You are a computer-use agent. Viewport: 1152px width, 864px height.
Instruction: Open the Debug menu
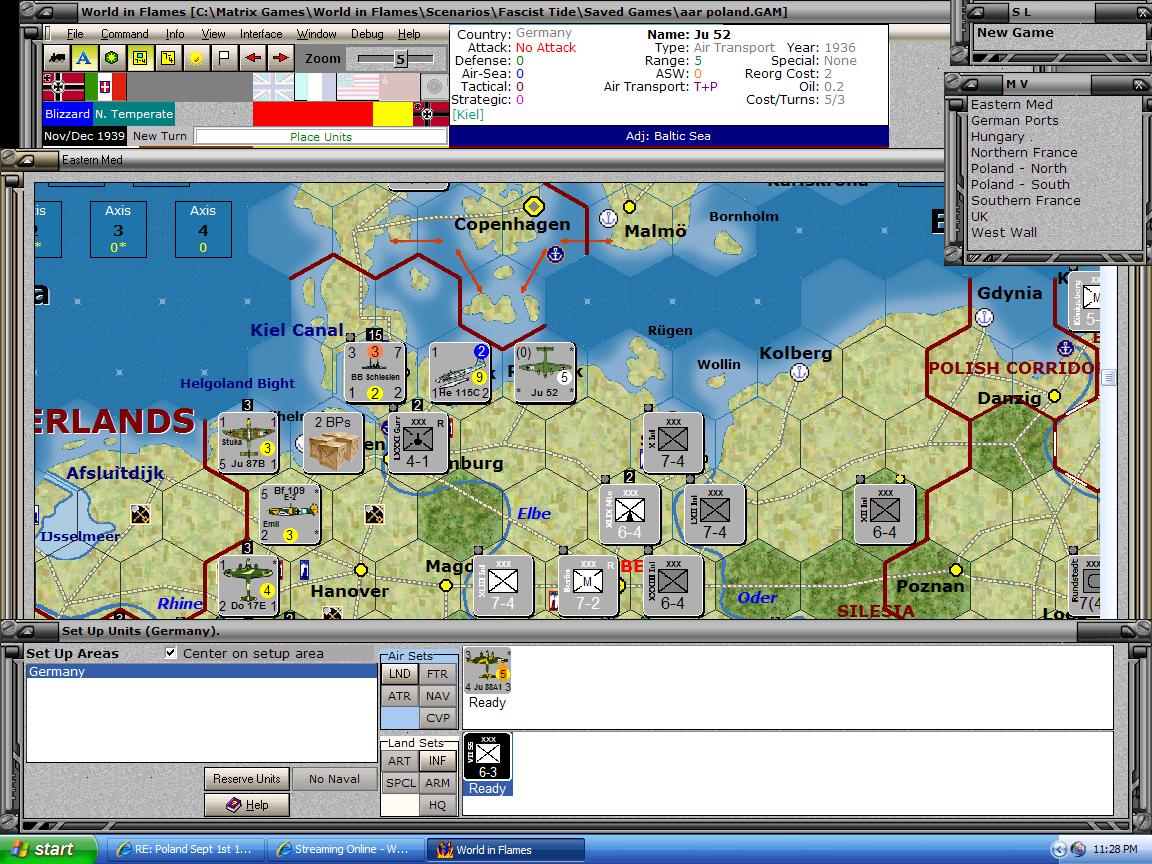click(x=367, y=34)
